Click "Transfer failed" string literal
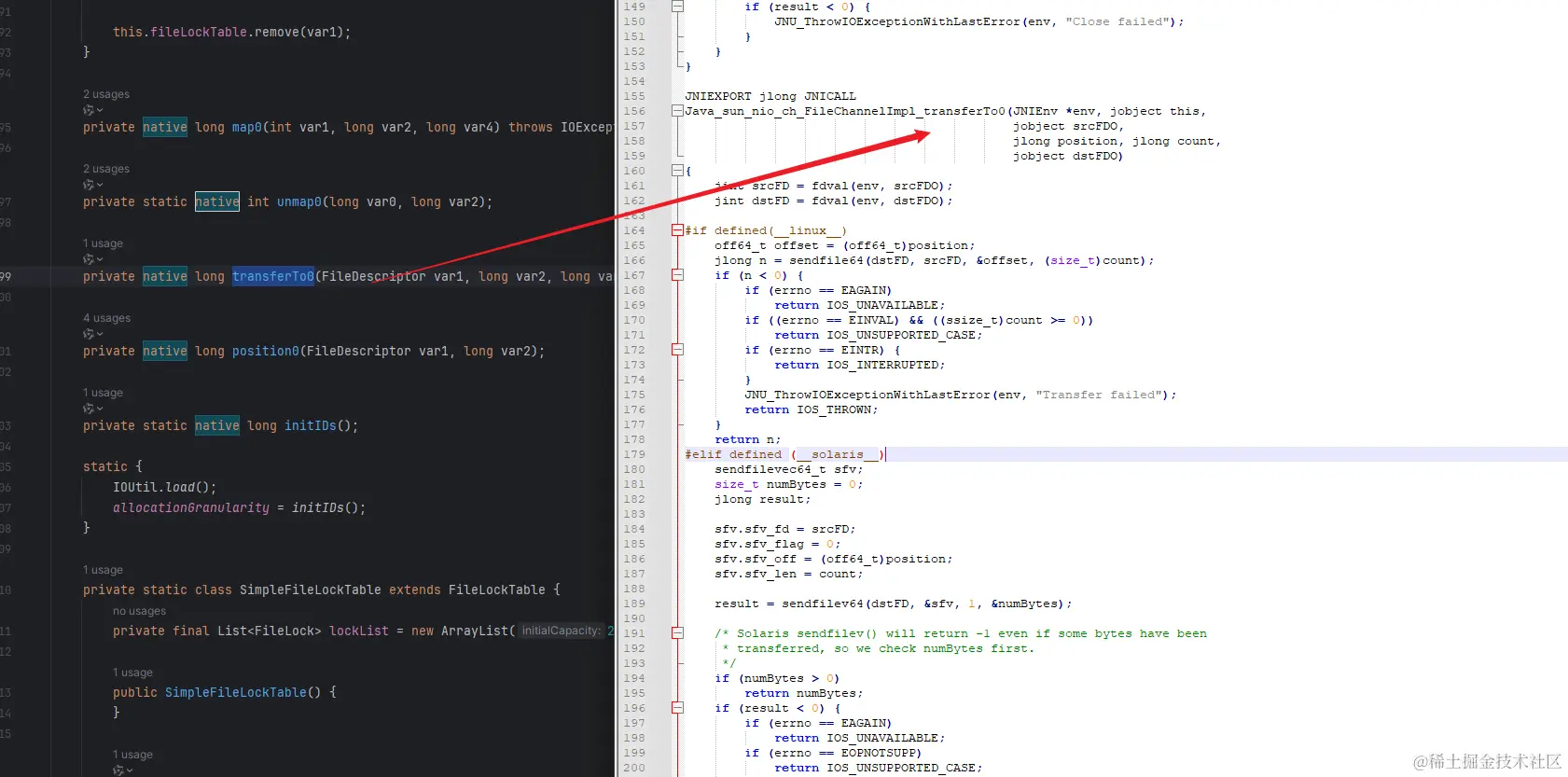 [x=1099, y=395]
